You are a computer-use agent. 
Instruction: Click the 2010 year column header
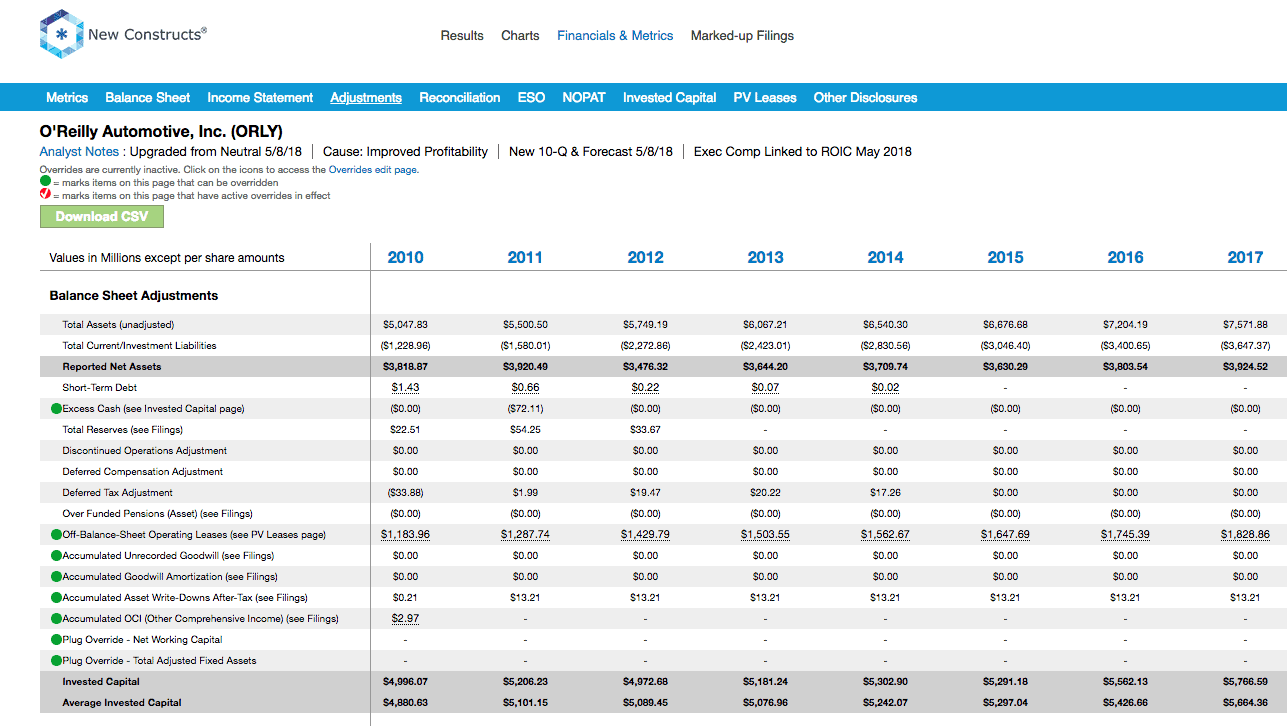[405, 257]
